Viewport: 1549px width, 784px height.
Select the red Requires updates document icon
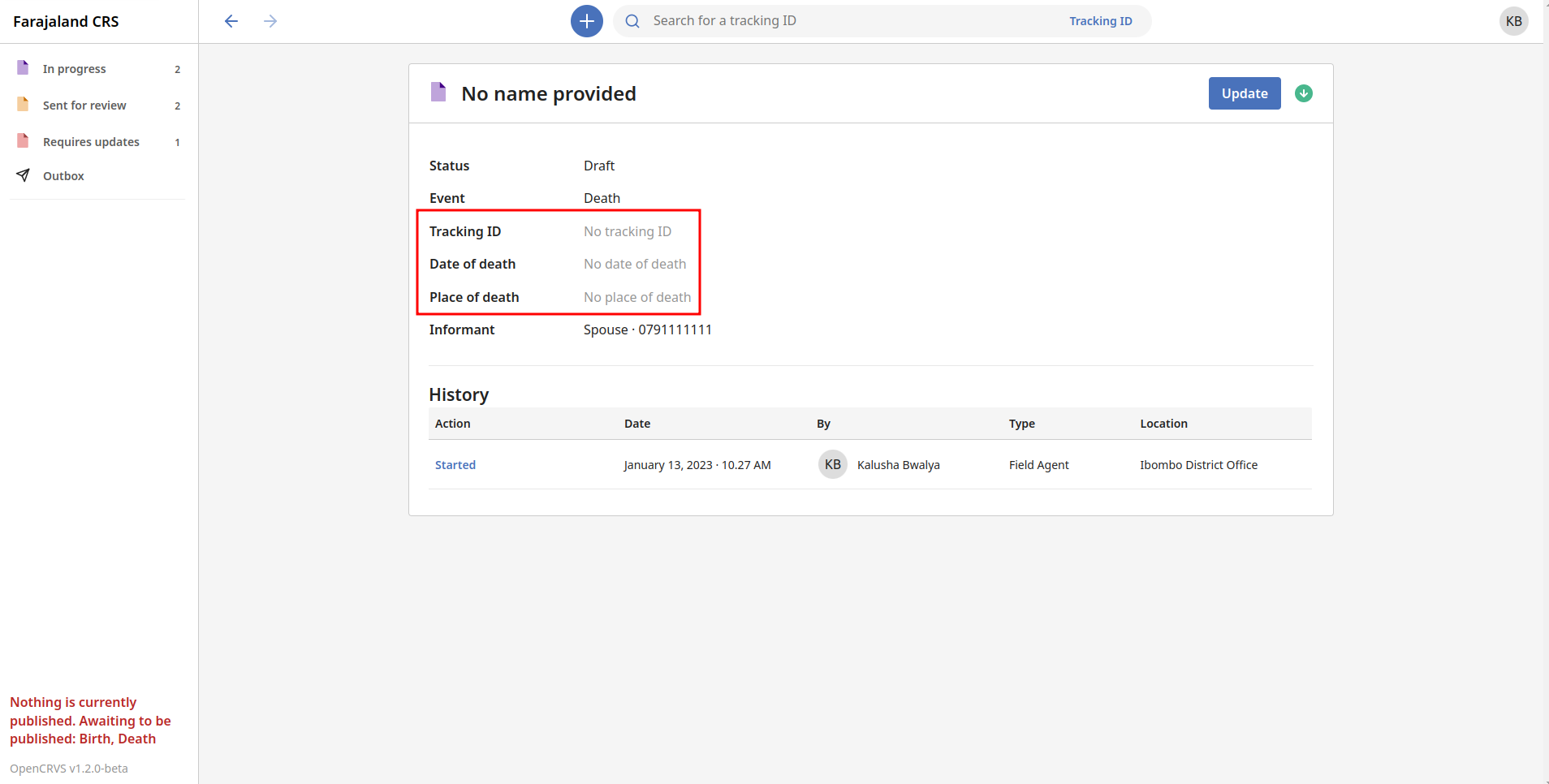[x=22, y=140]
